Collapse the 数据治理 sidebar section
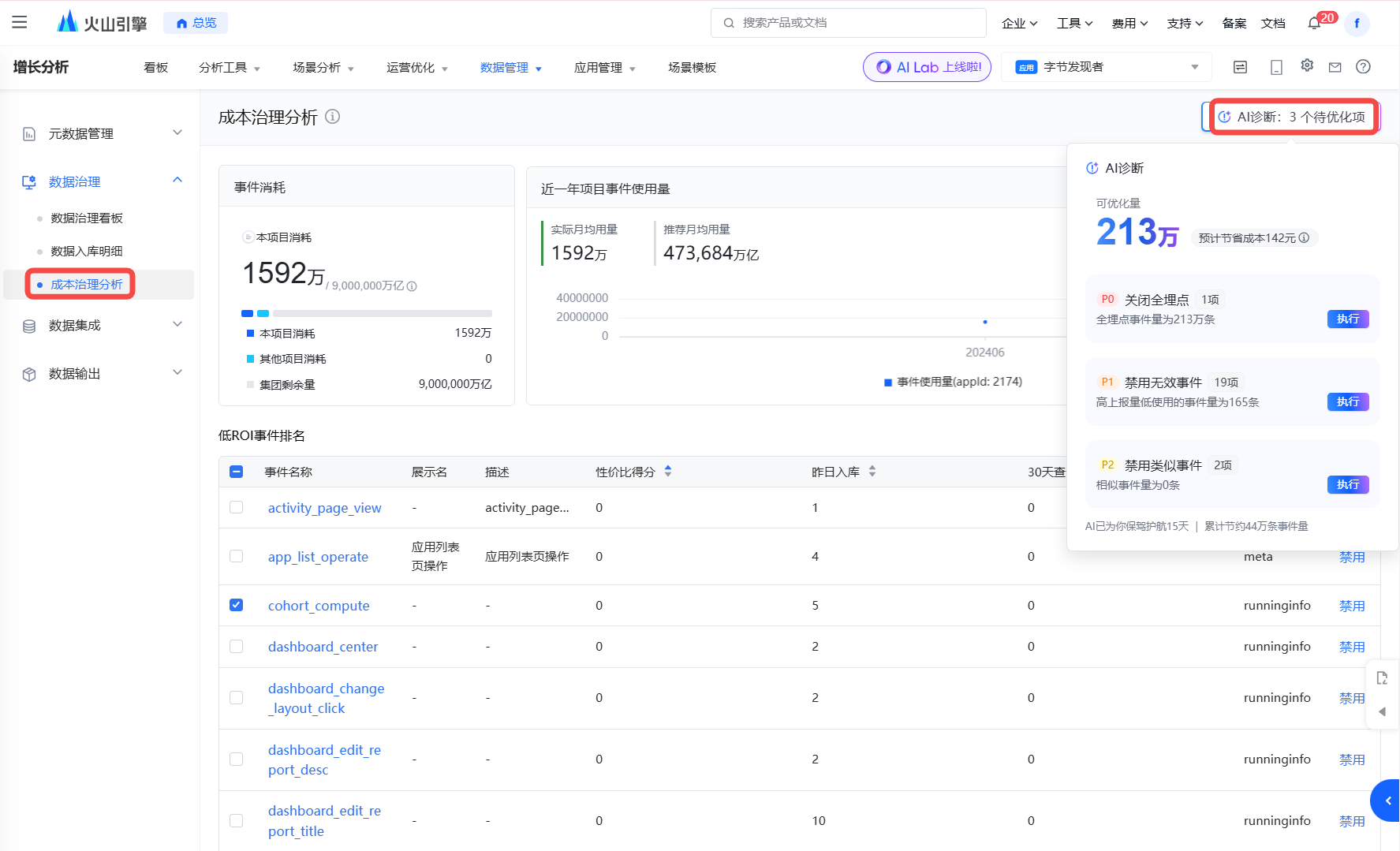1400x851 pixels. pos(177,181)
